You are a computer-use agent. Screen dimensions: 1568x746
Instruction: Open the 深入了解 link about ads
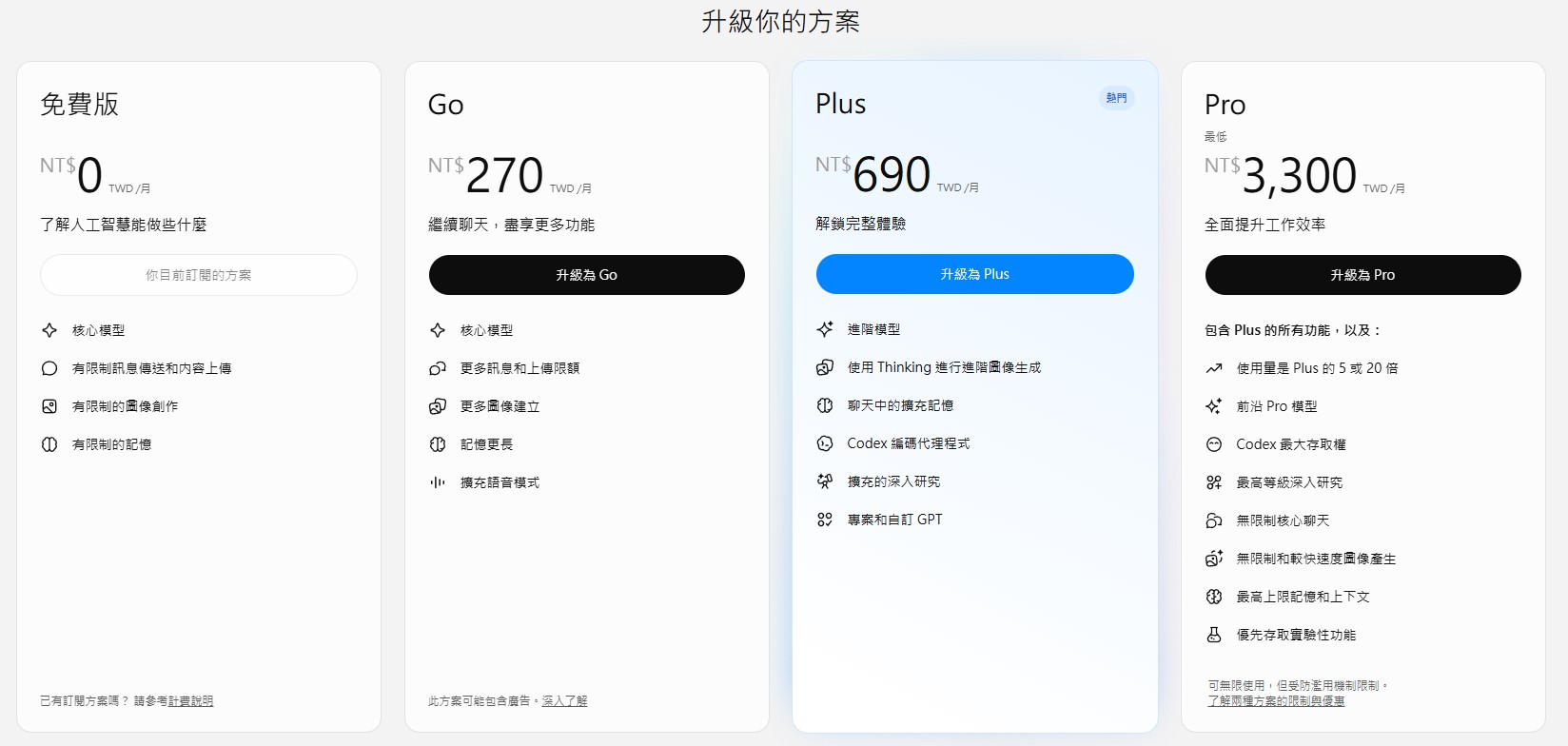pyautogui.click(x=564, y=701)
